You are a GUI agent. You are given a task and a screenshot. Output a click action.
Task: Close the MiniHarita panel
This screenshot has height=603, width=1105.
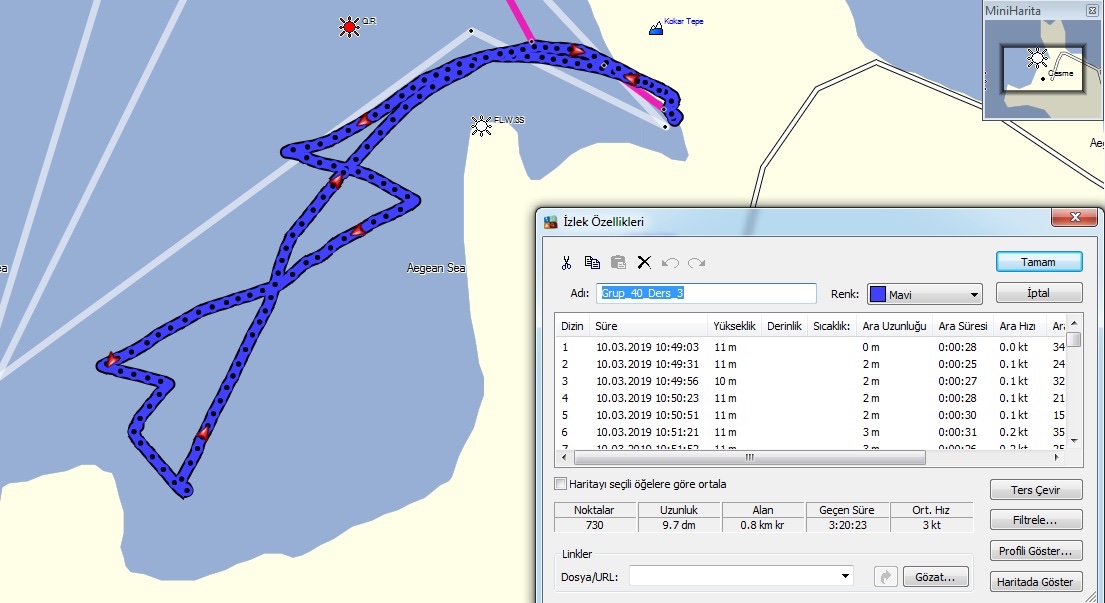(1092, 11)
